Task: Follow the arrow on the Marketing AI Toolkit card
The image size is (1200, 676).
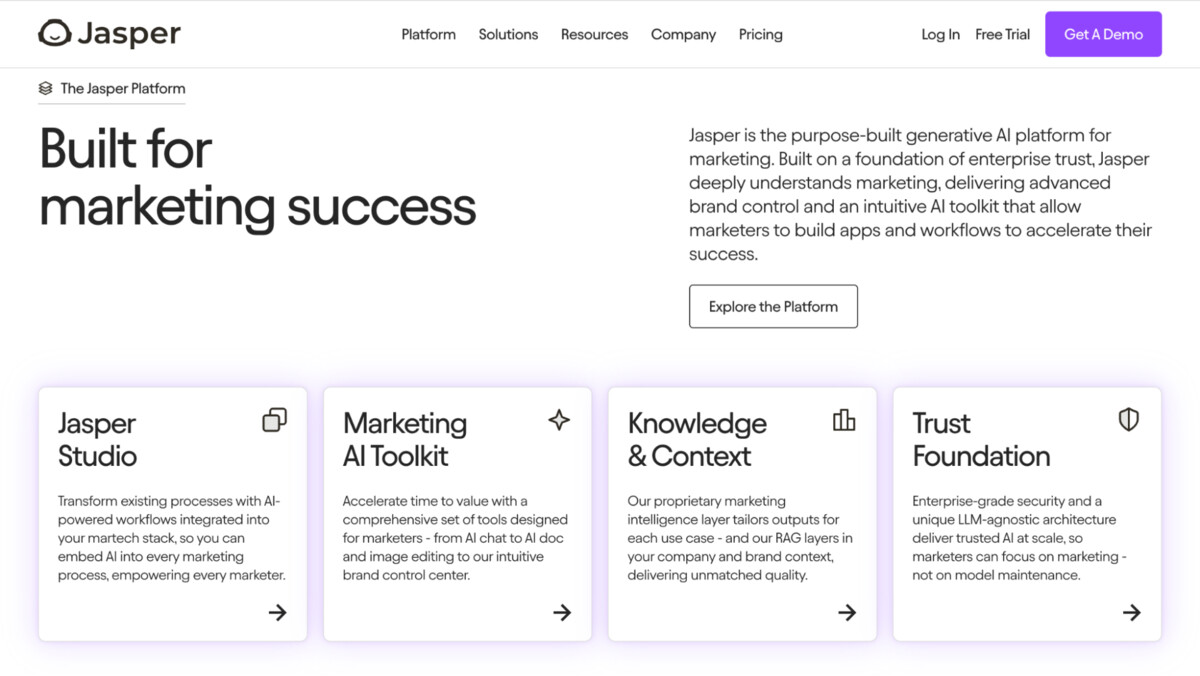Action: pos(563,612)
